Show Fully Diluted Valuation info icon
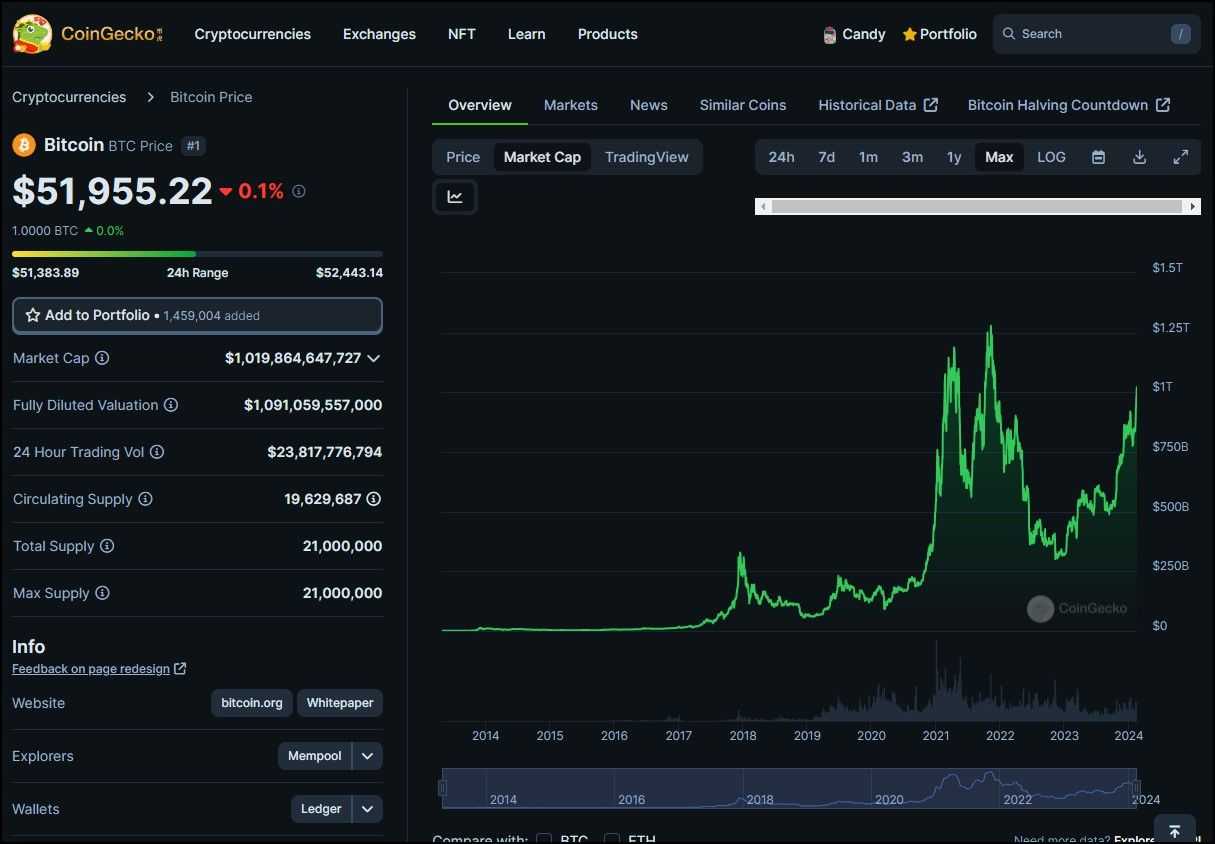 (x=171, y=405)
